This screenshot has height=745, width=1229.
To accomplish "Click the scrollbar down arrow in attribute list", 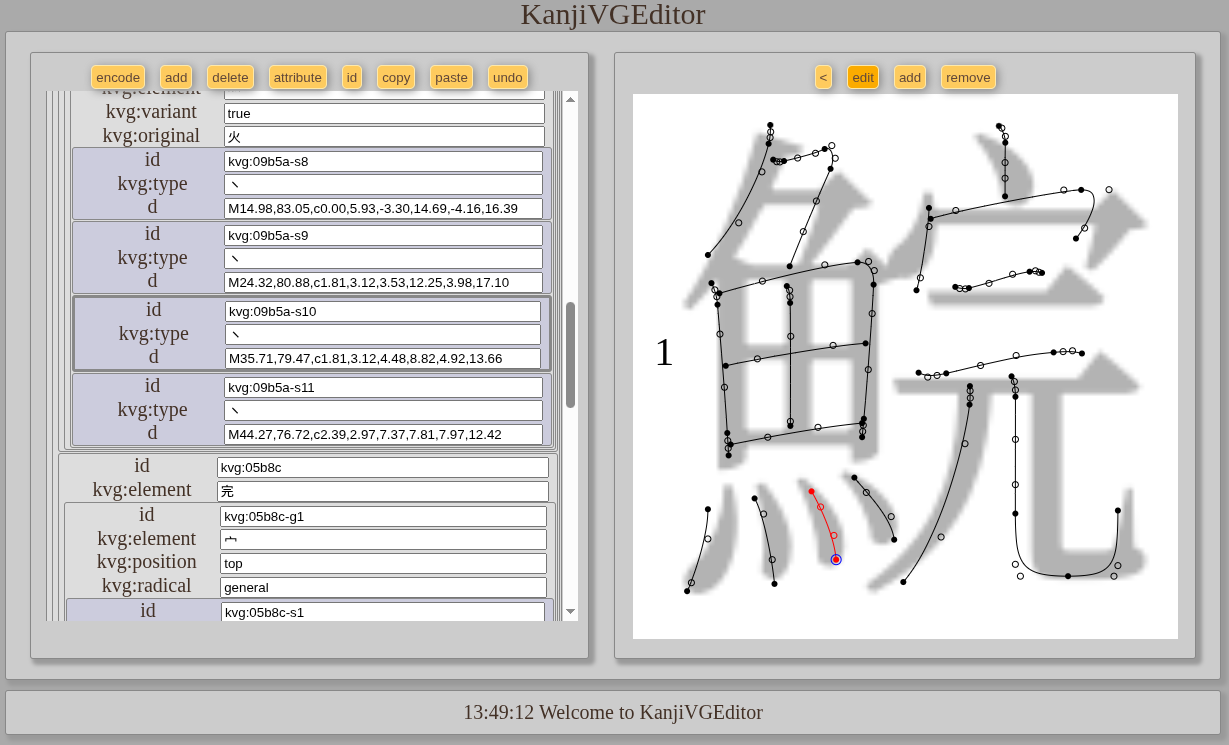I will coord(570,611).
